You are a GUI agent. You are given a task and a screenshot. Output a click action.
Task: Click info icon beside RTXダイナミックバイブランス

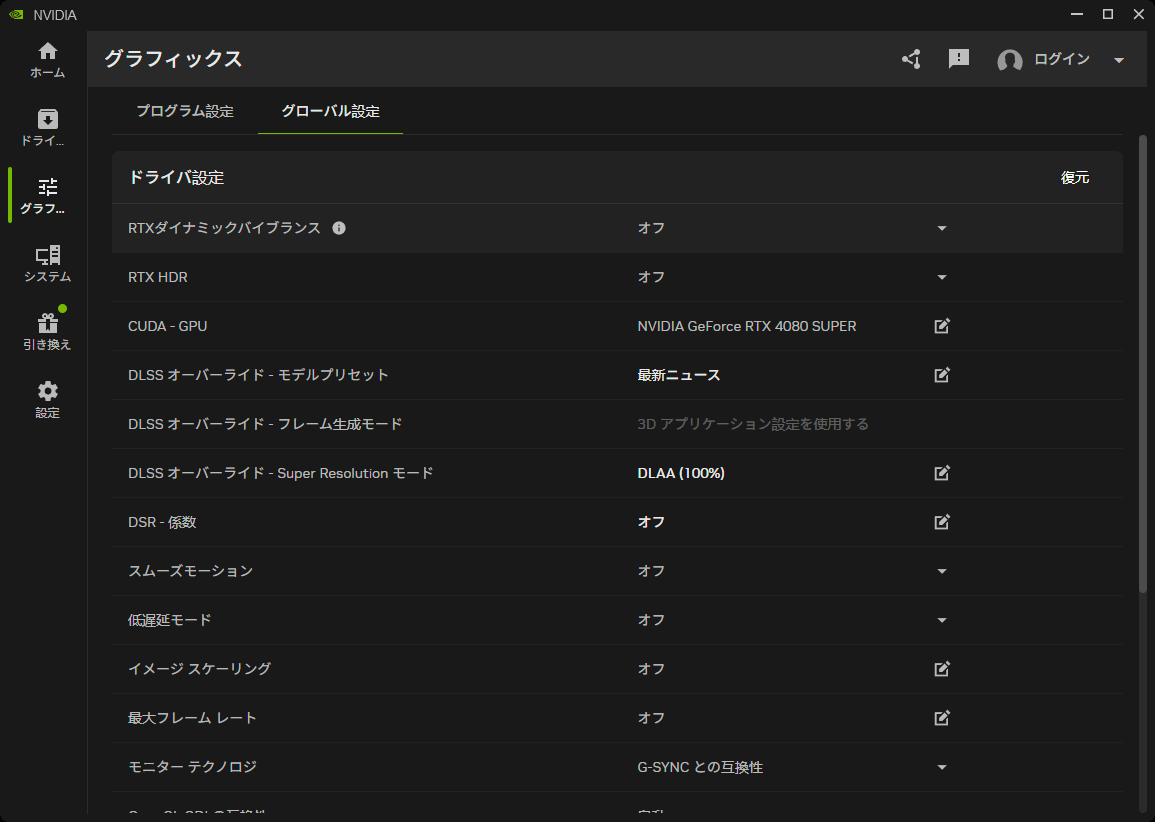point(339,228)
